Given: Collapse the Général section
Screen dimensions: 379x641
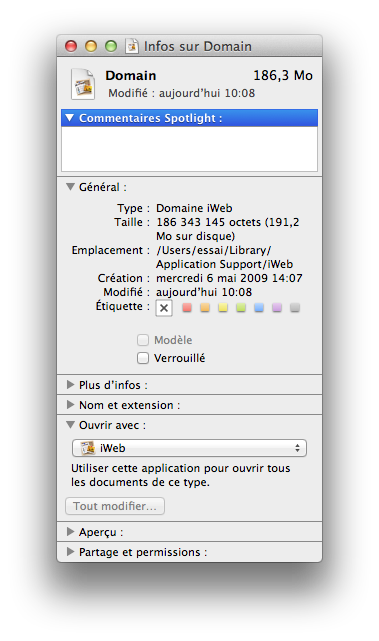Looking at the screenshot, I should (x=70, y=187).
